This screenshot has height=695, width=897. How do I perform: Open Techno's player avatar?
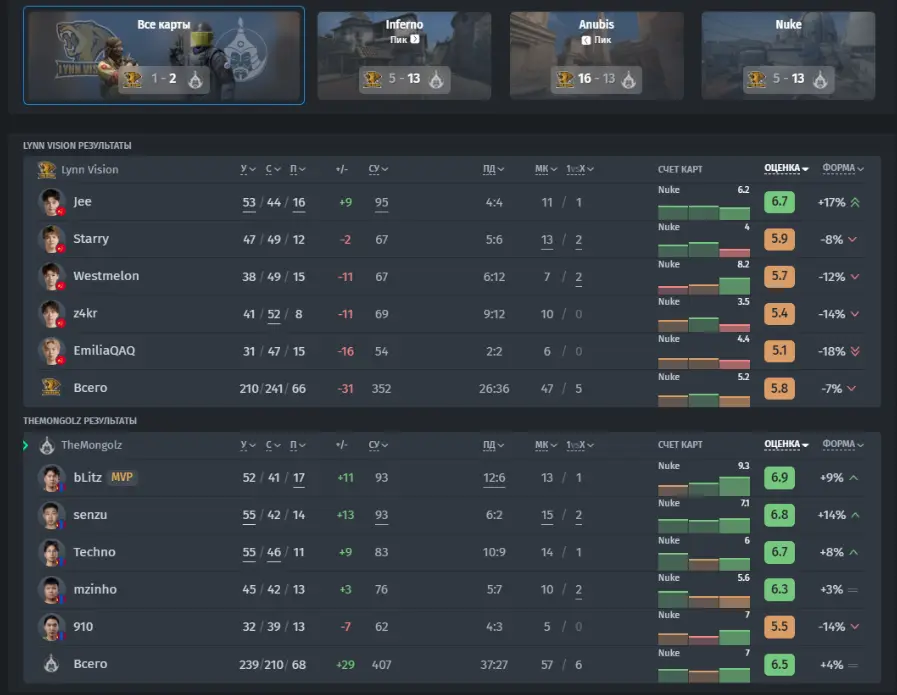51,552
